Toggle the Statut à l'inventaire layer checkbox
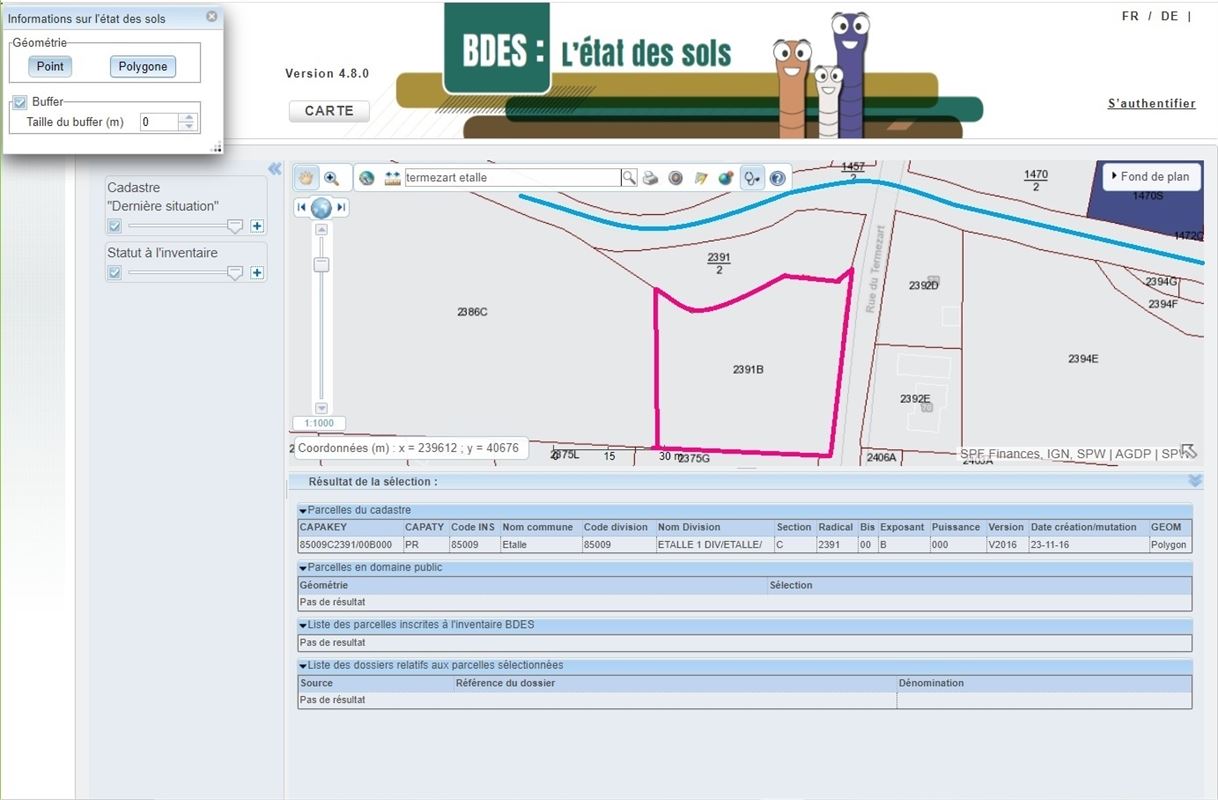The width and height of the screenshot is (1218, 800). pyautogui.click(x=115, y=273)
